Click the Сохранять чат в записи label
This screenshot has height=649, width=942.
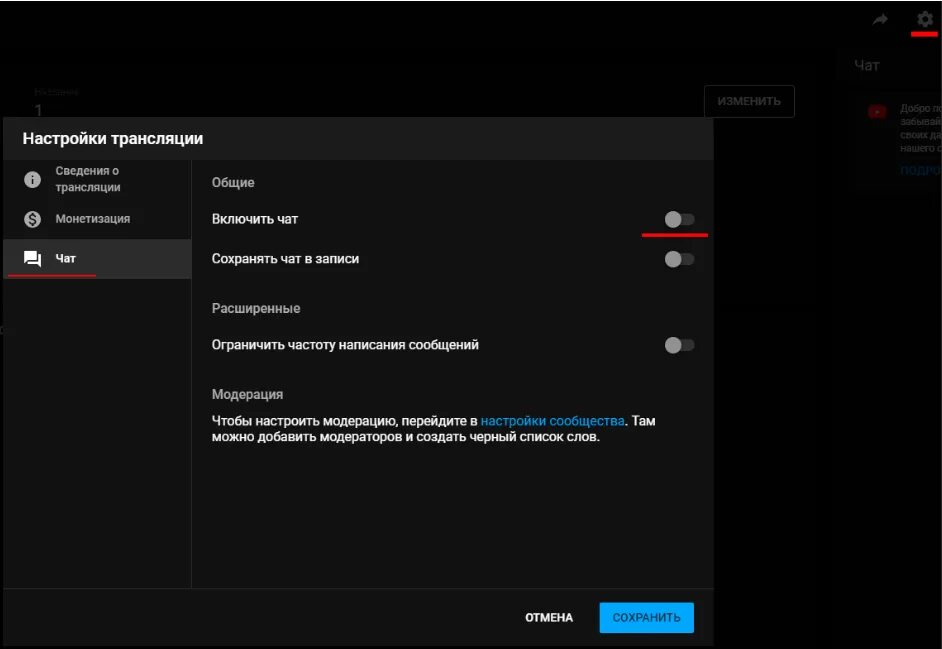pos(285,259)
